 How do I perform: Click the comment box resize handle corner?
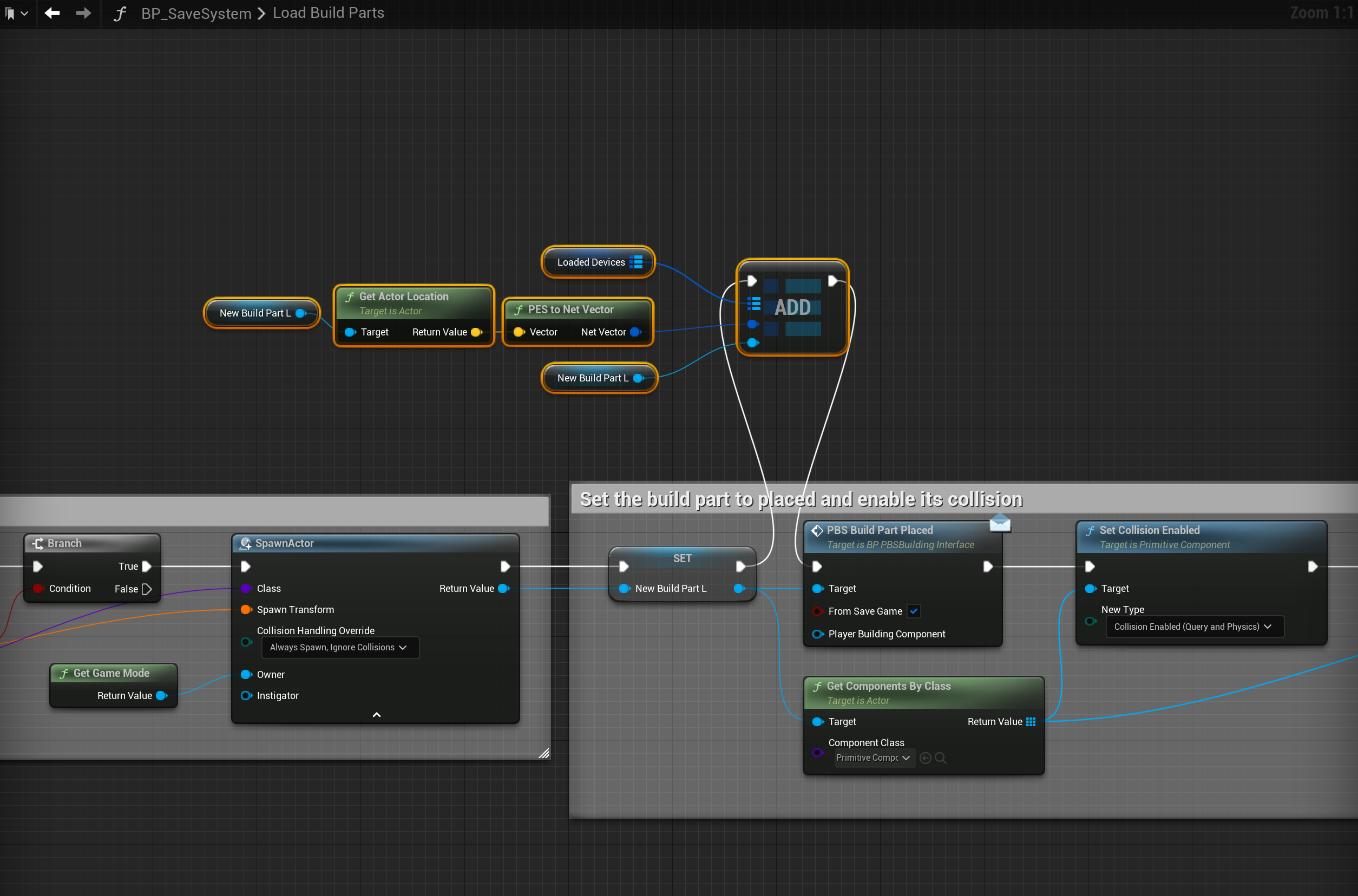click(543, 753)
